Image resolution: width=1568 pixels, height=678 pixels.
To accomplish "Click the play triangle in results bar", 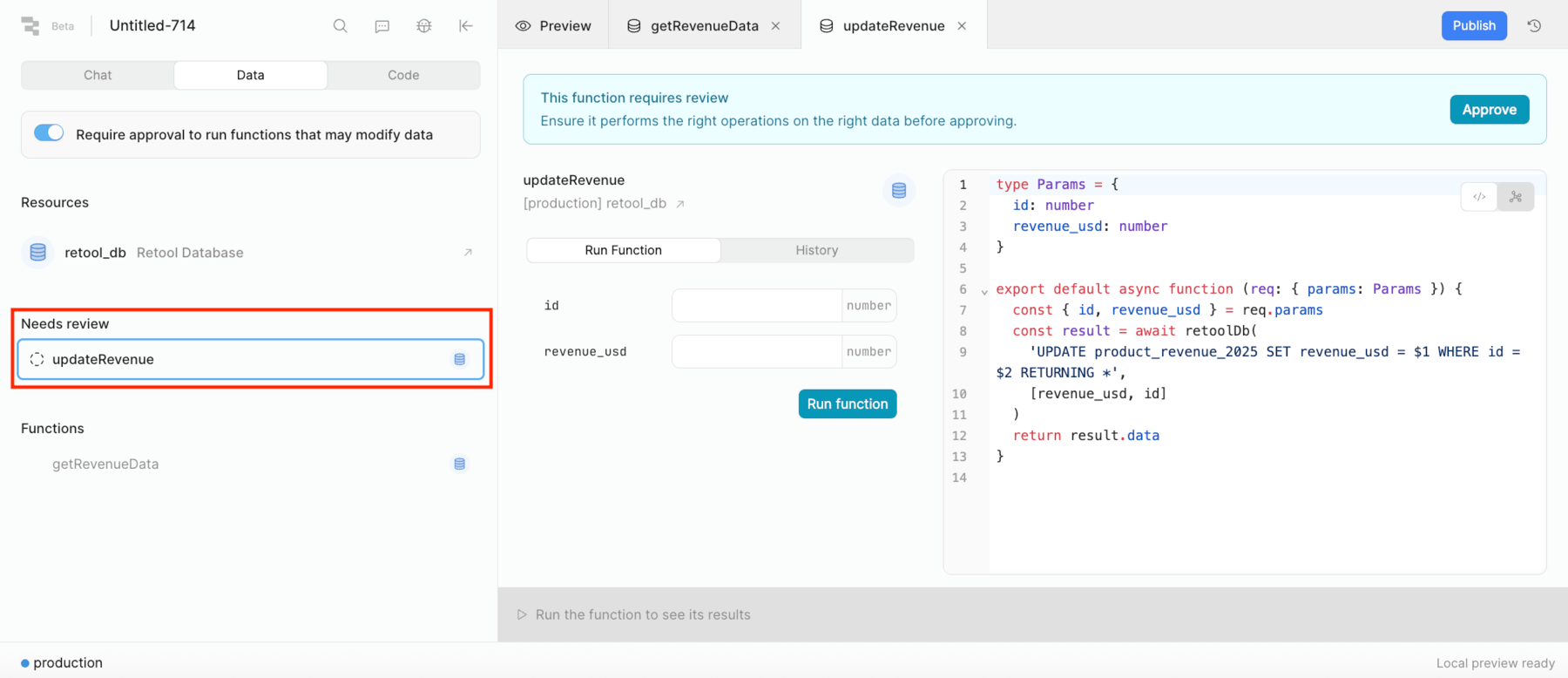I will tap(522, 614).
